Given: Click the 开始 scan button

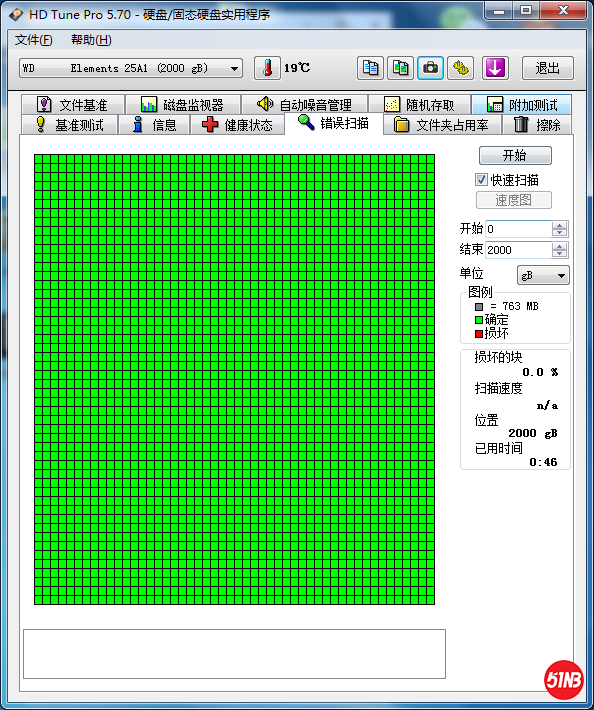Looking at the screenshot, I should 515,155.
